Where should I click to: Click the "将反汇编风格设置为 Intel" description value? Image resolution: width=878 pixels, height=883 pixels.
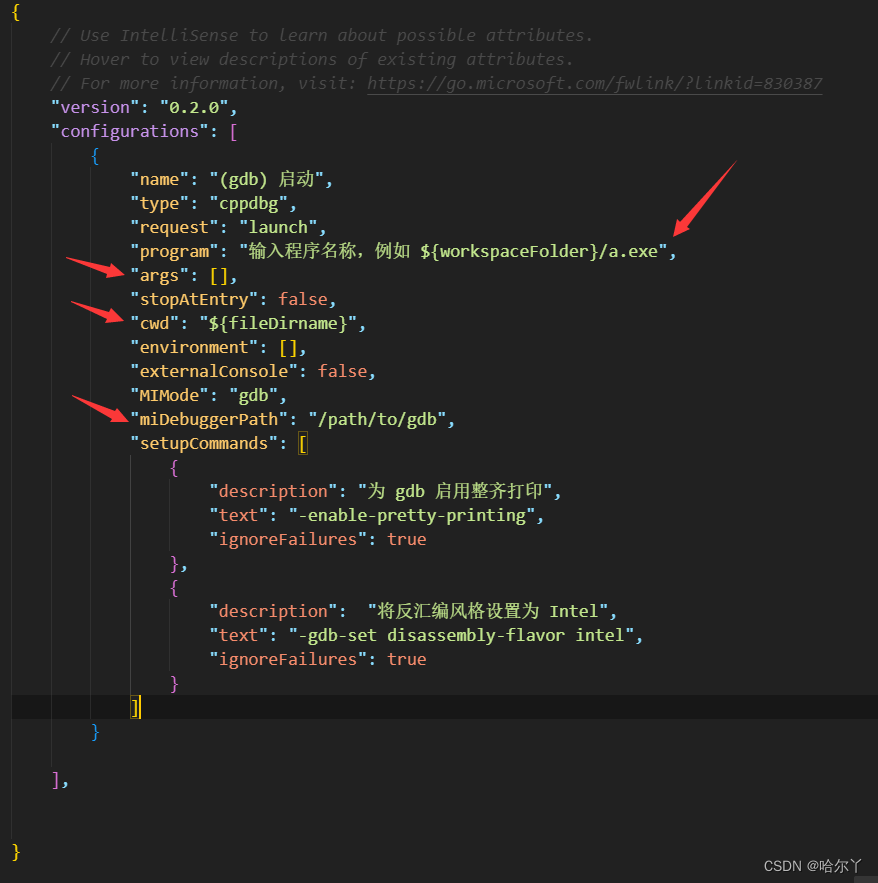pos(488,612)
